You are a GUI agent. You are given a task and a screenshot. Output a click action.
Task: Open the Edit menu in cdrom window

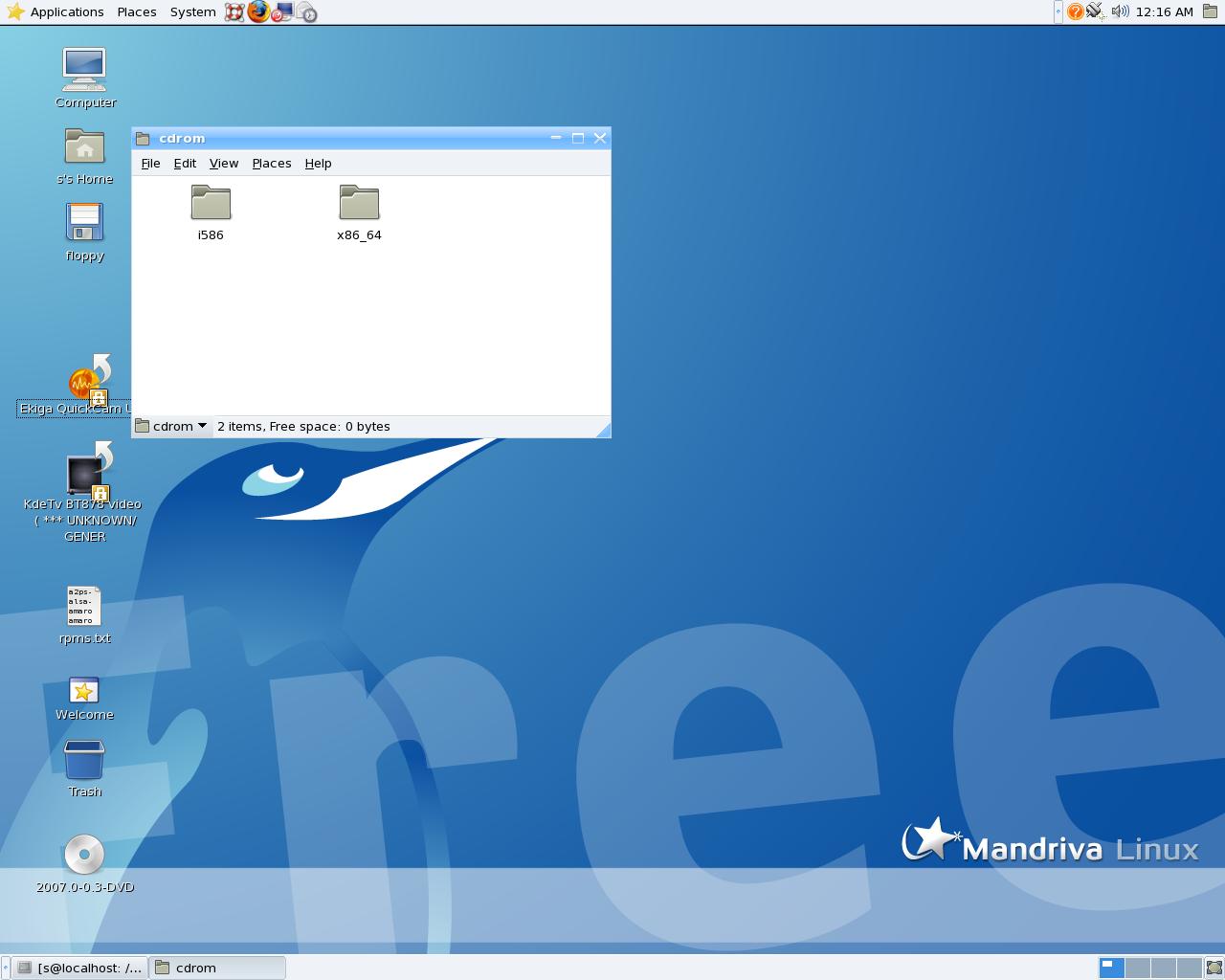click(185, 164)
